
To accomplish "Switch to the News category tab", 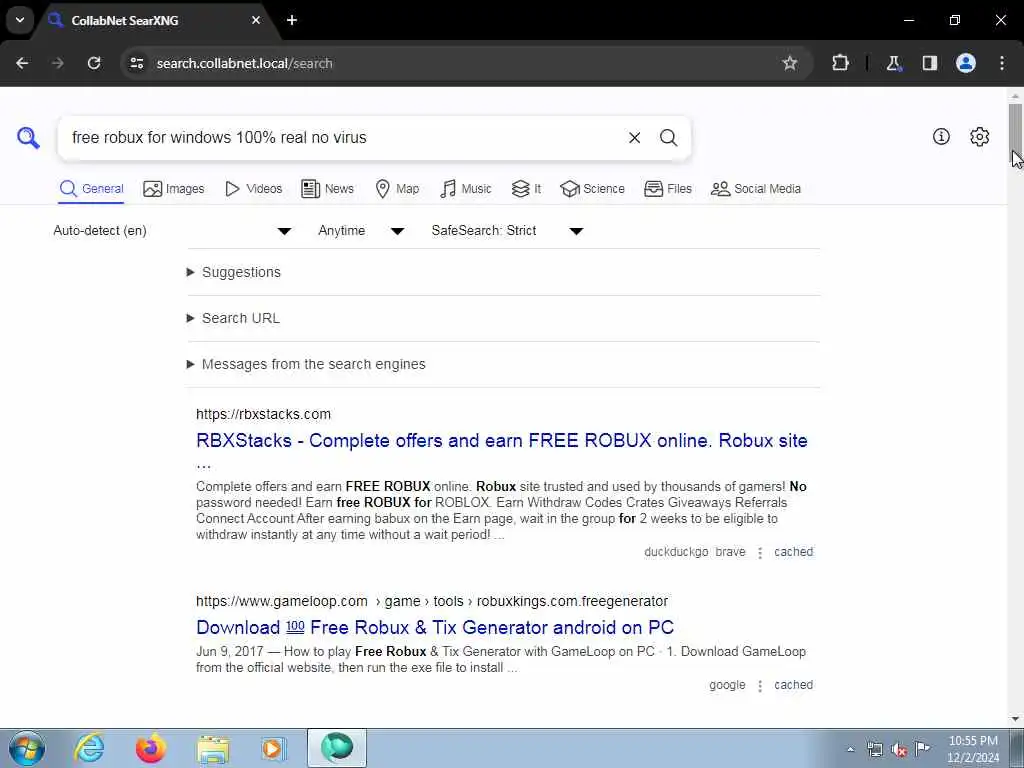I will pos(327,189).
